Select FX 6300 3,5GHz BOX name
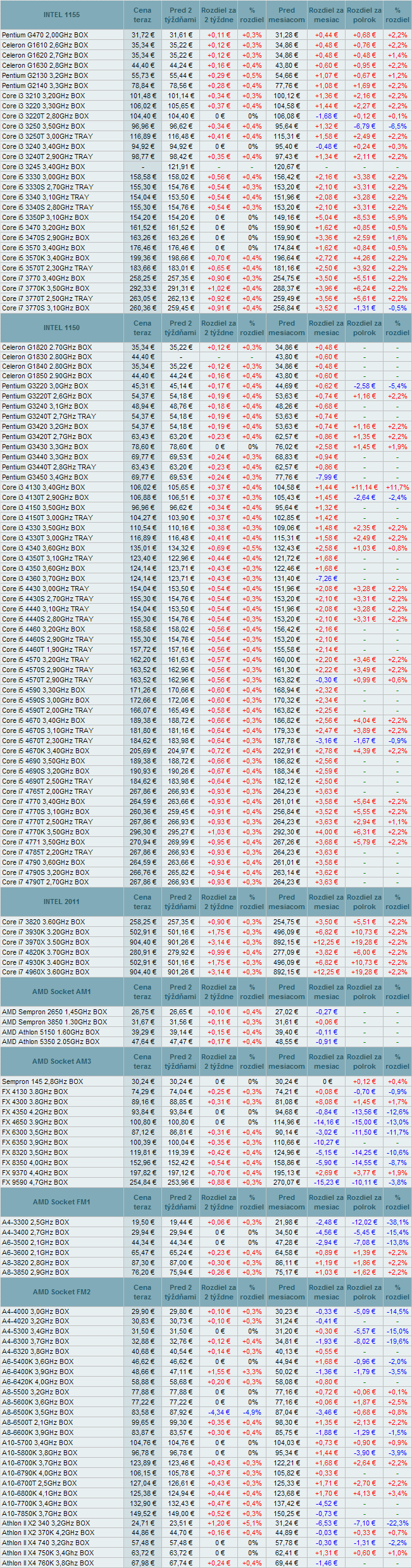 pos(35,1132)
